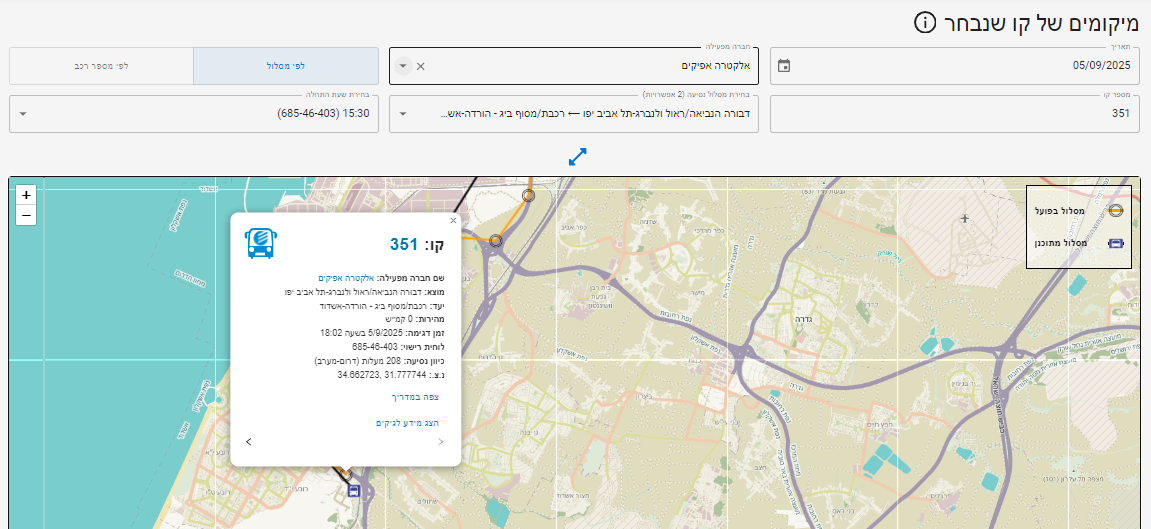Expand the travel route selection dropdown
Screen dimensions: 1151x529
pyautogui.click(x=403, y=114)
